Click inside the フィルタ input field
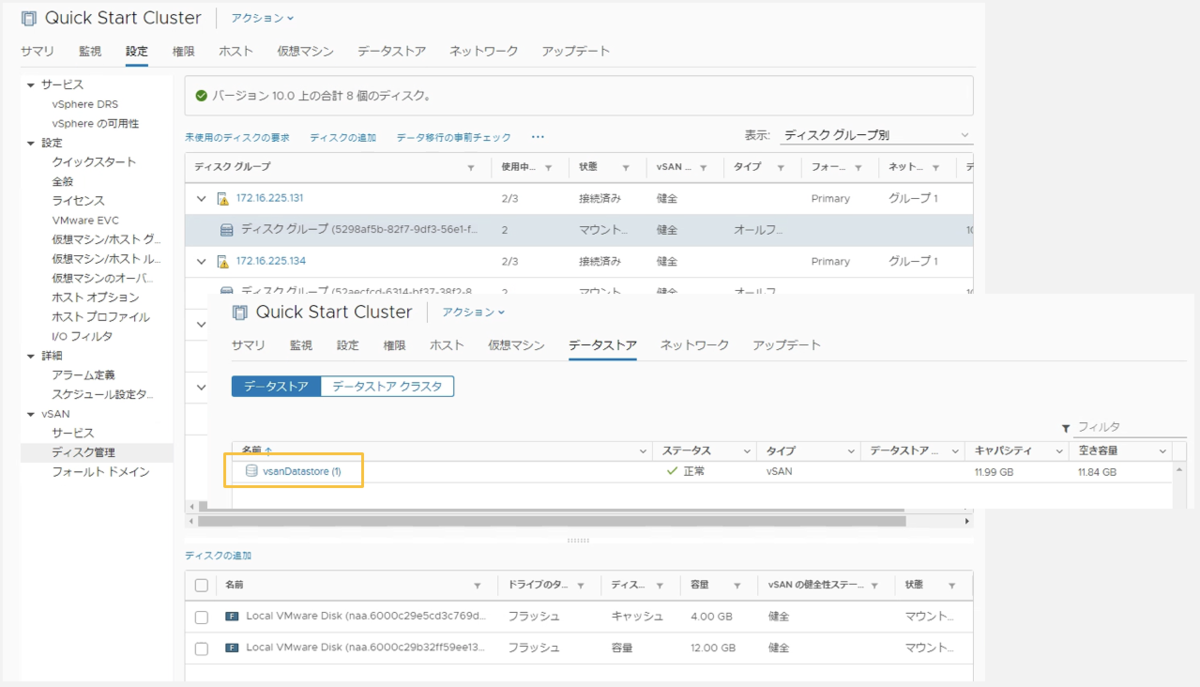Screen dimensions: 1200x687 [x=1130, y=428]
